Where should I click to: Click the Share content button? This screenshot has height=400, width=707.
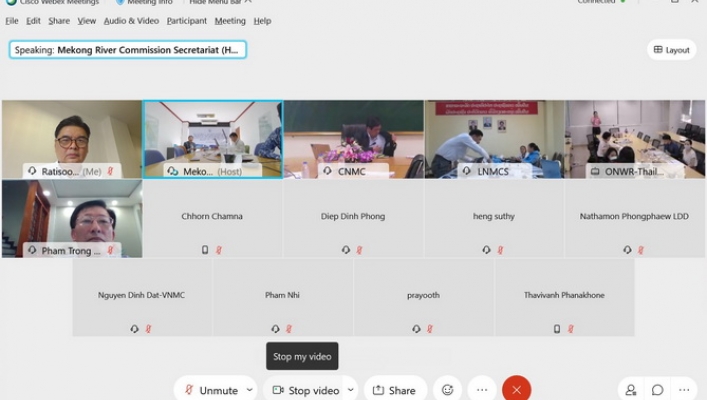tap(395, 390)
